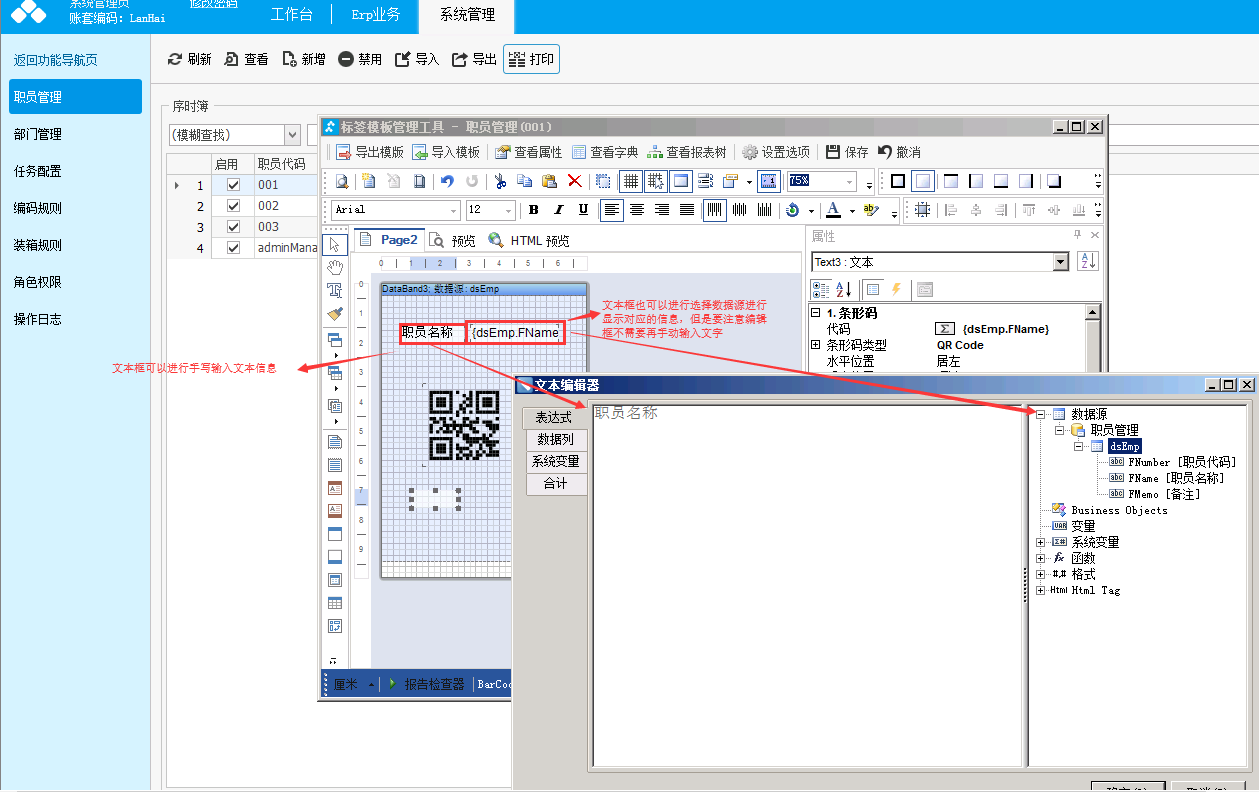The height and width of the screenshot is (792, 1259).
Task: Click the all borders icon
Action: pyautogui.click(x=898, y=181)
